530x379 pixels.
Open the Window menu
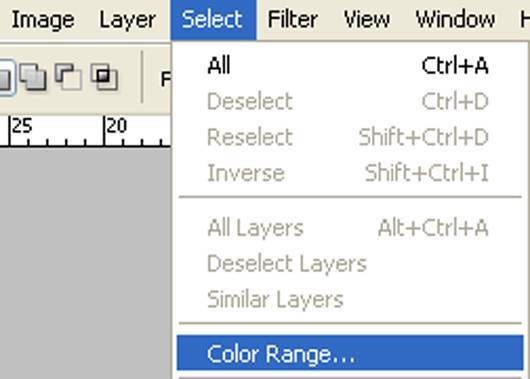pyautogui.click(x=455, y=20)
